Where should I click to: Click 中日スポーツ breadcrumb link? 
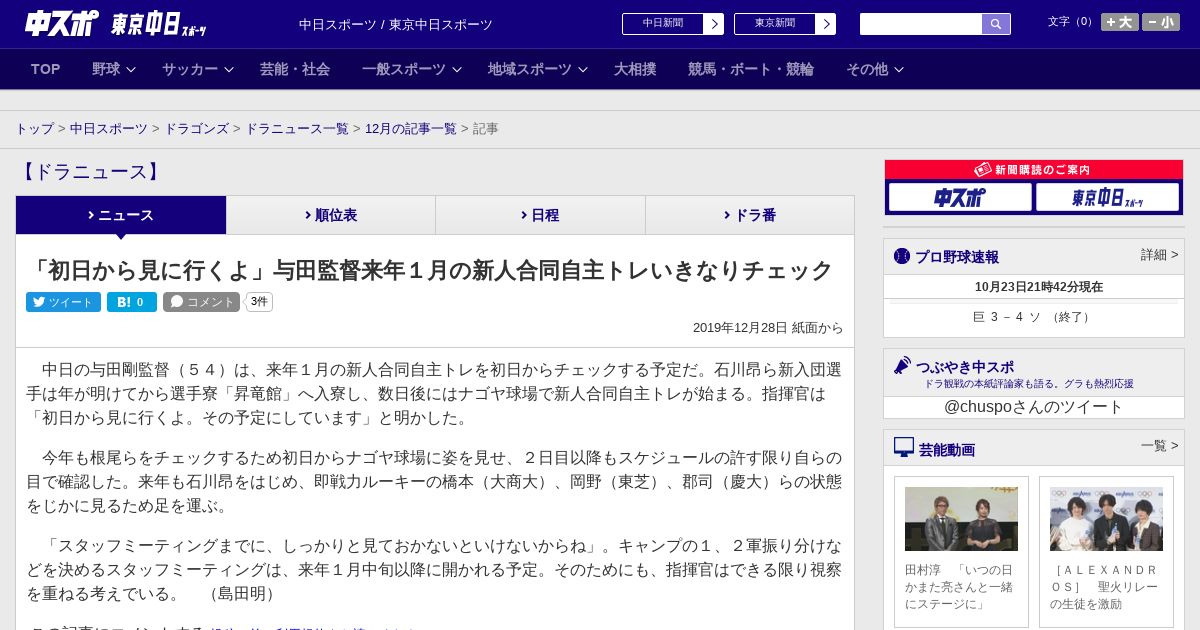point(109,129)
